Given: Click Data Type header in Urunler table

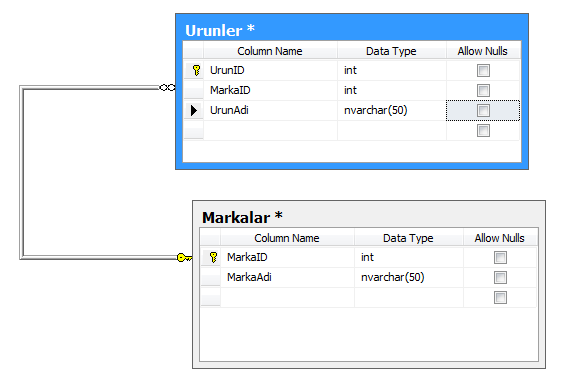Looking at the screenshot, I should pyautogui.click(x=391, y=51).
